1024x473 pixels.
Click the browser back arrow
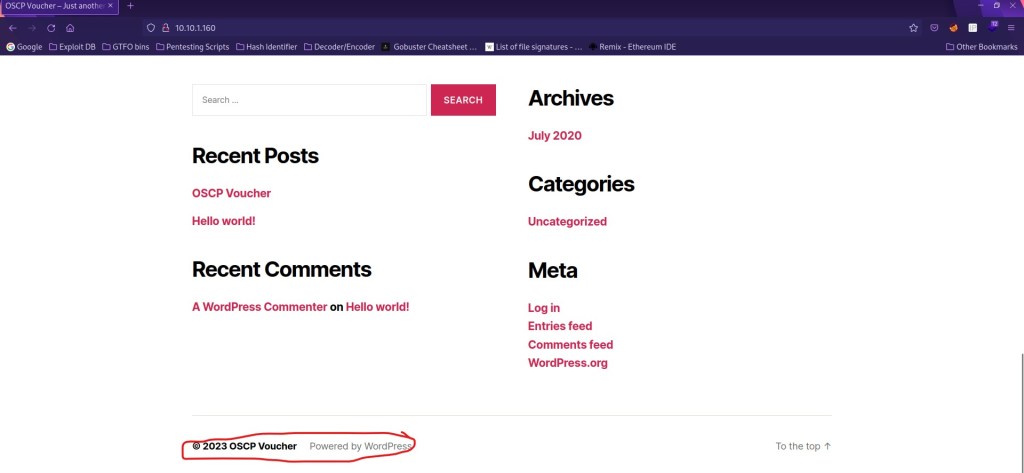(x=13, y=28)
